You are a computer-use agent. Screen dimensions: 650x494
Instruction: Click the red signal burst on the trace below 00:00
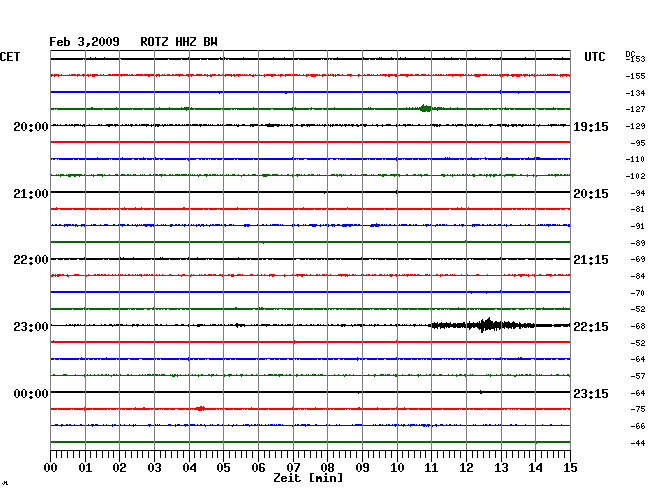point(200,409)
